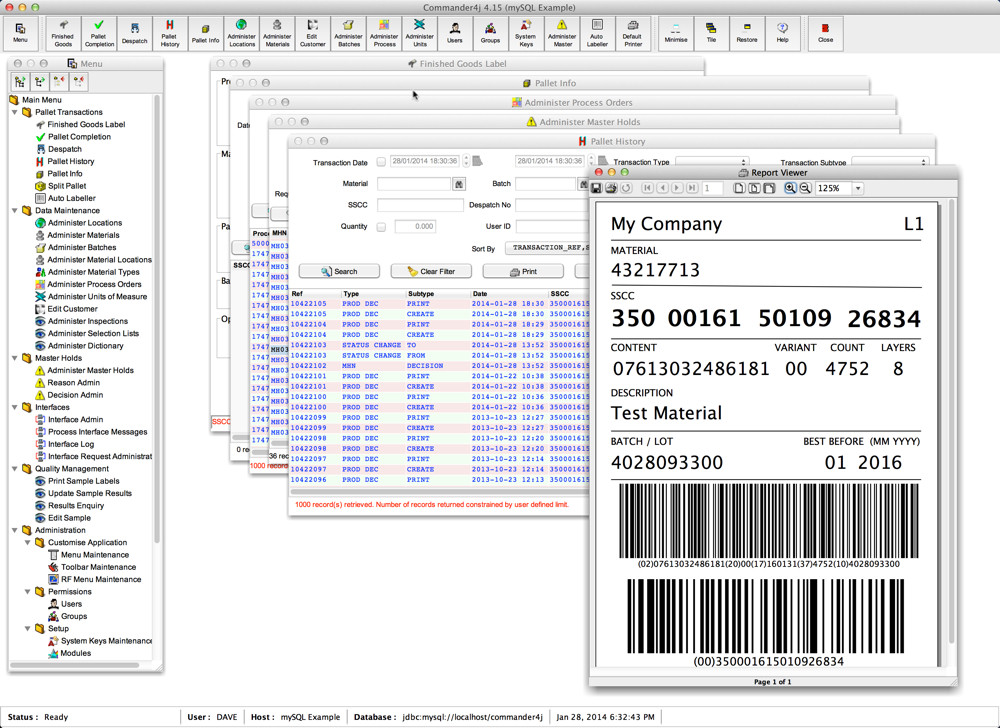Screen dimensions: 1000x728
Task: Collapse the Quality Management tree folder
Action: pos(15,469)
